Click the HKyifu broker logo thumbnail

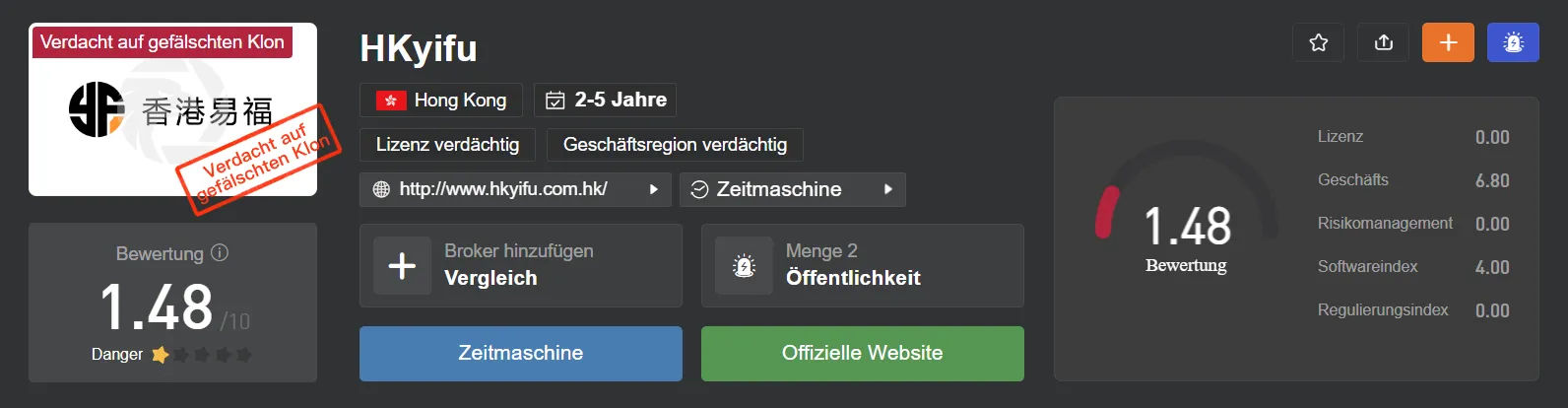tap(173, 109)
